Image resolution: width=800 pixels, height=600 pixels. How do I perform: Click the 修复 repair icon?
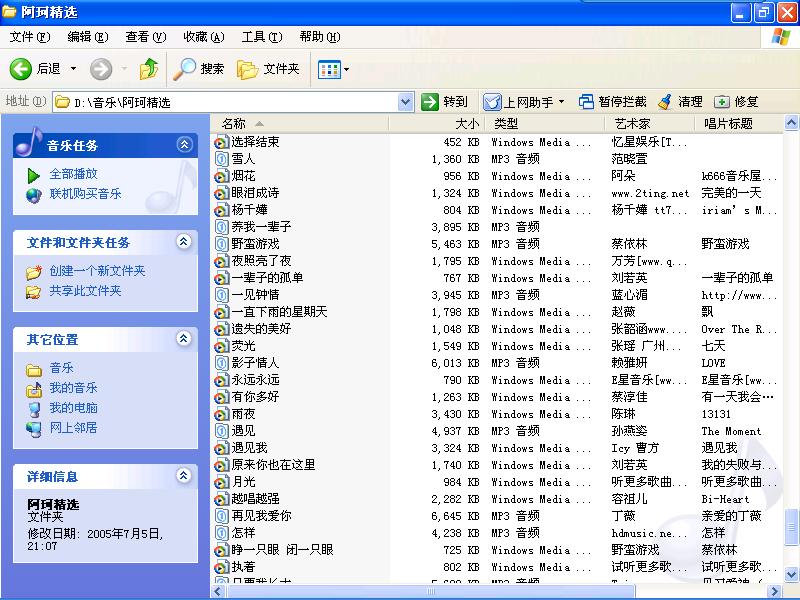tap(722, 102)
